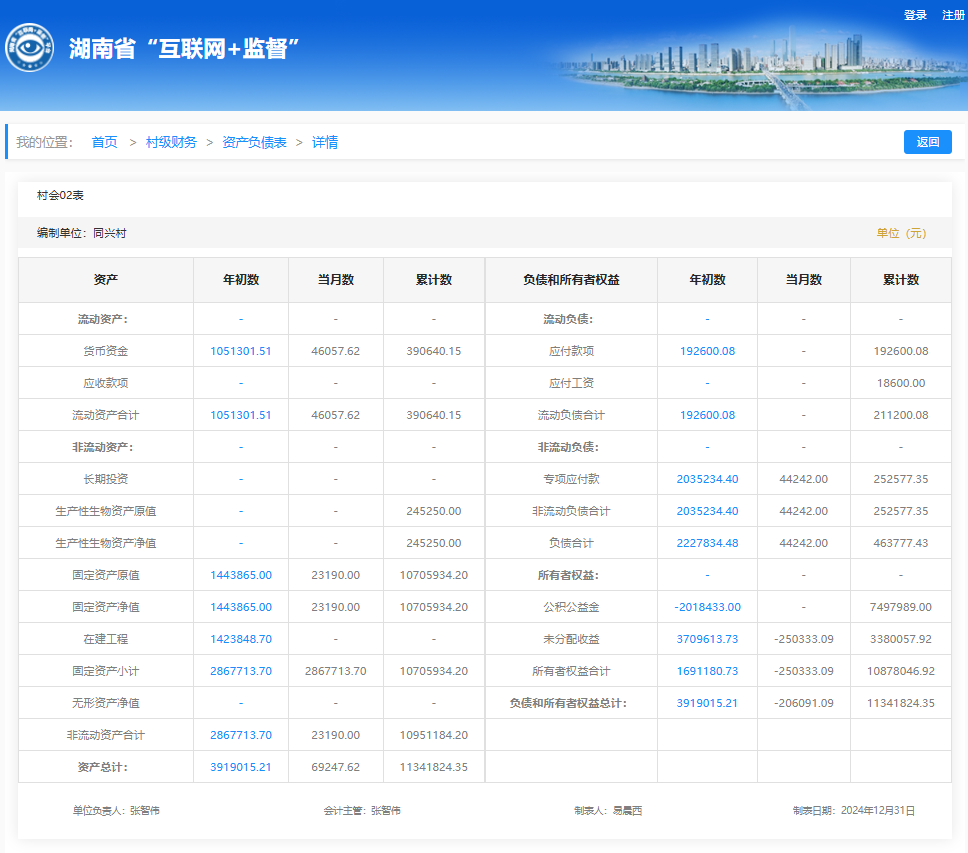Screen dimensions: 968x853
Task: Open 专项应付款 year-start value 2035234.40
Action: coord(707,479)
